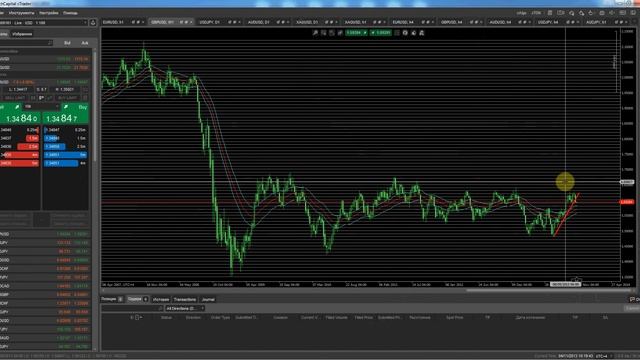Screen dimensions: 640x360
Task: Switch to the Transactions tab
Action: click(x=185, y=299)
